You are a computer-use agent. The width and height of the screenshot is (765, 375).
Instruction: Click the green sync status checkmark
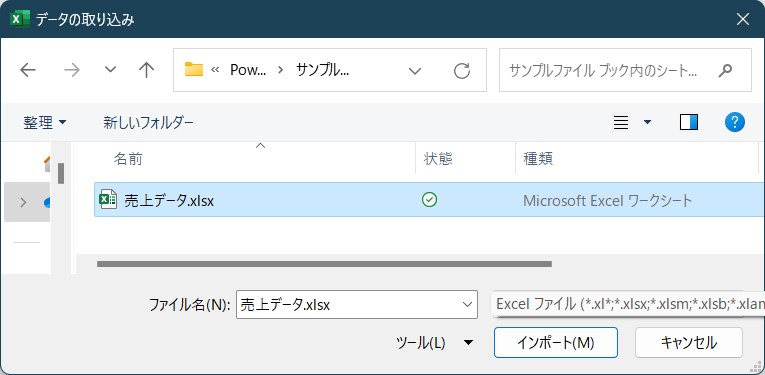pyautogui.click(x=429, y=199)
